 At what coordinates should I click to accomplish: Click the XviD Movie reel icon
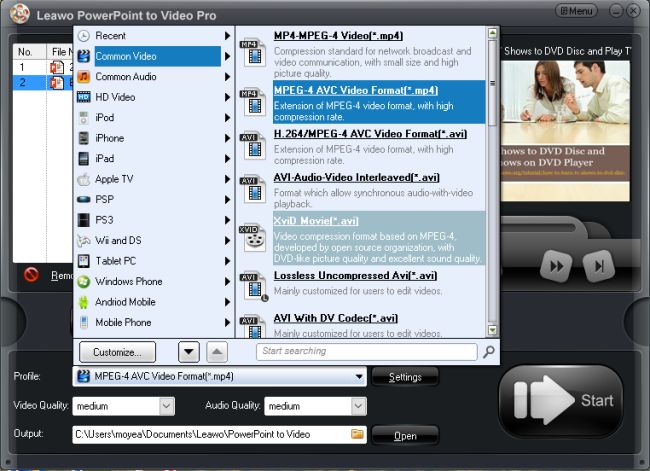(254, 237)
